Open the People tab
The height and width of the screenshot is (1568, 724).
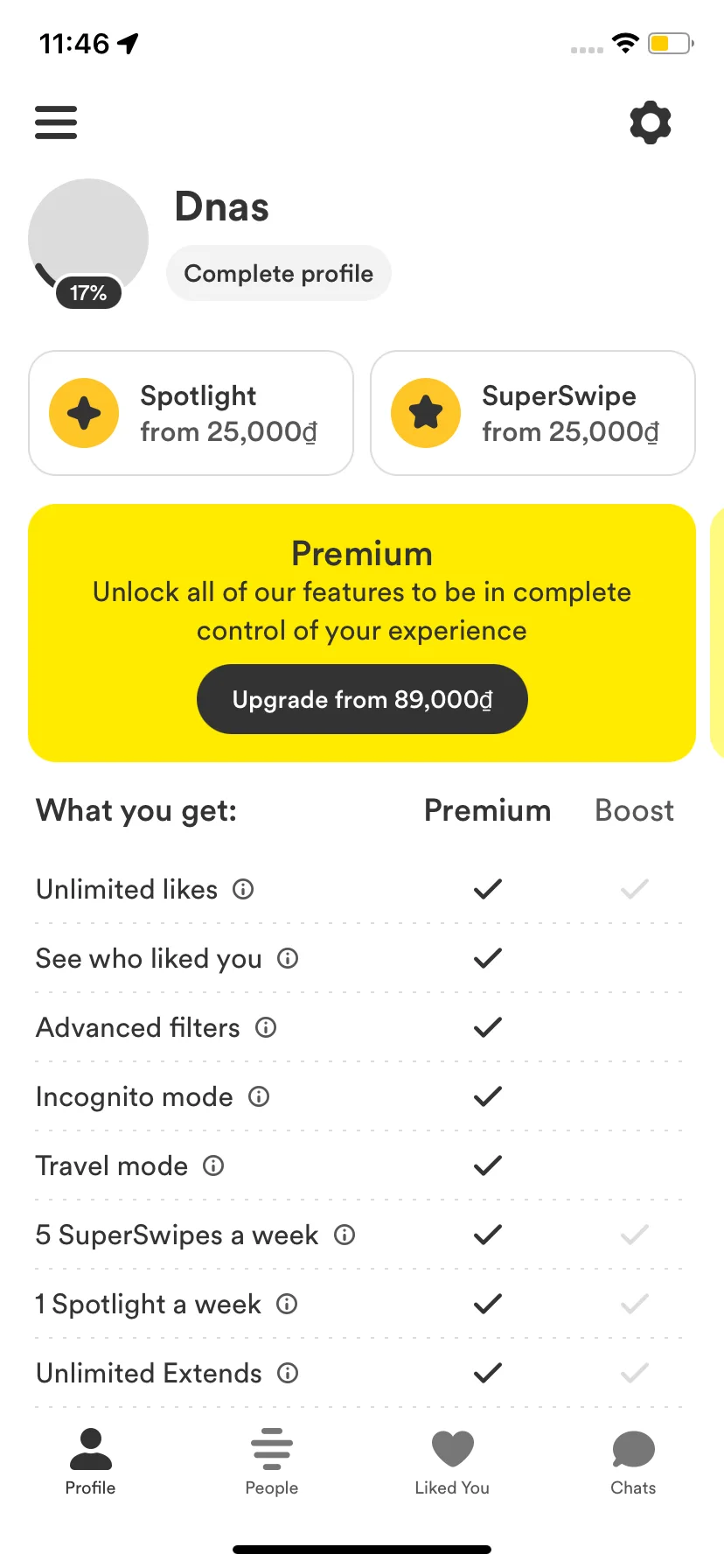point(271,1463)
